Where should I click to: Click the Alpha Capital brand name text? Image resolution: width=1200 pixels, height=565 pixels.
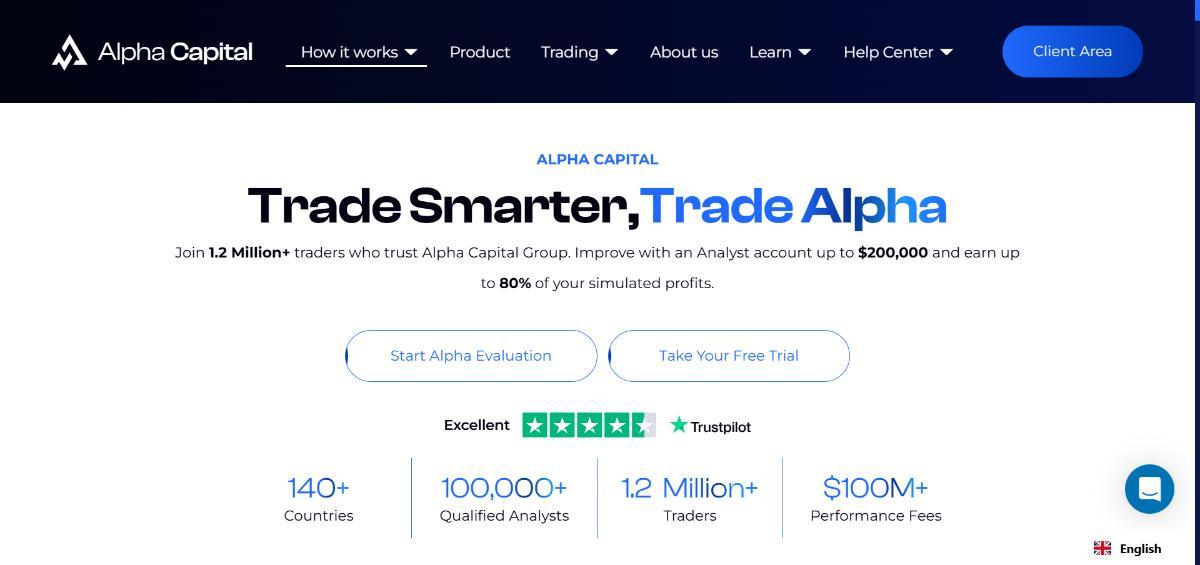tap(175, 52)
